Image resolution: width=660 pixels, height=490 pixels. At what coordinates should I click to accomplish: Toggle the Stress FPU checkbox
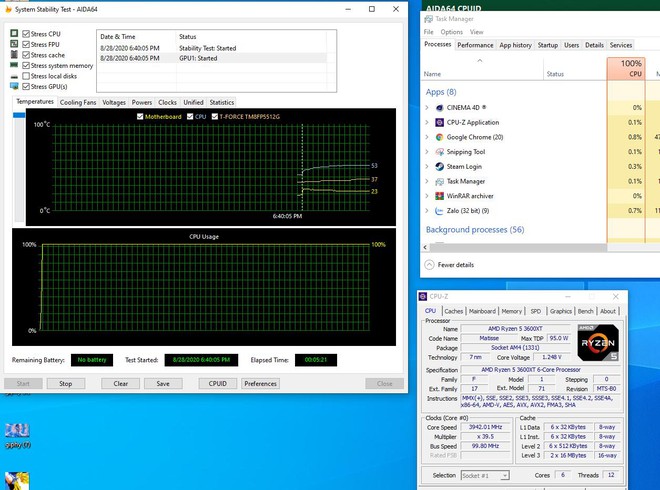(26, 44)
